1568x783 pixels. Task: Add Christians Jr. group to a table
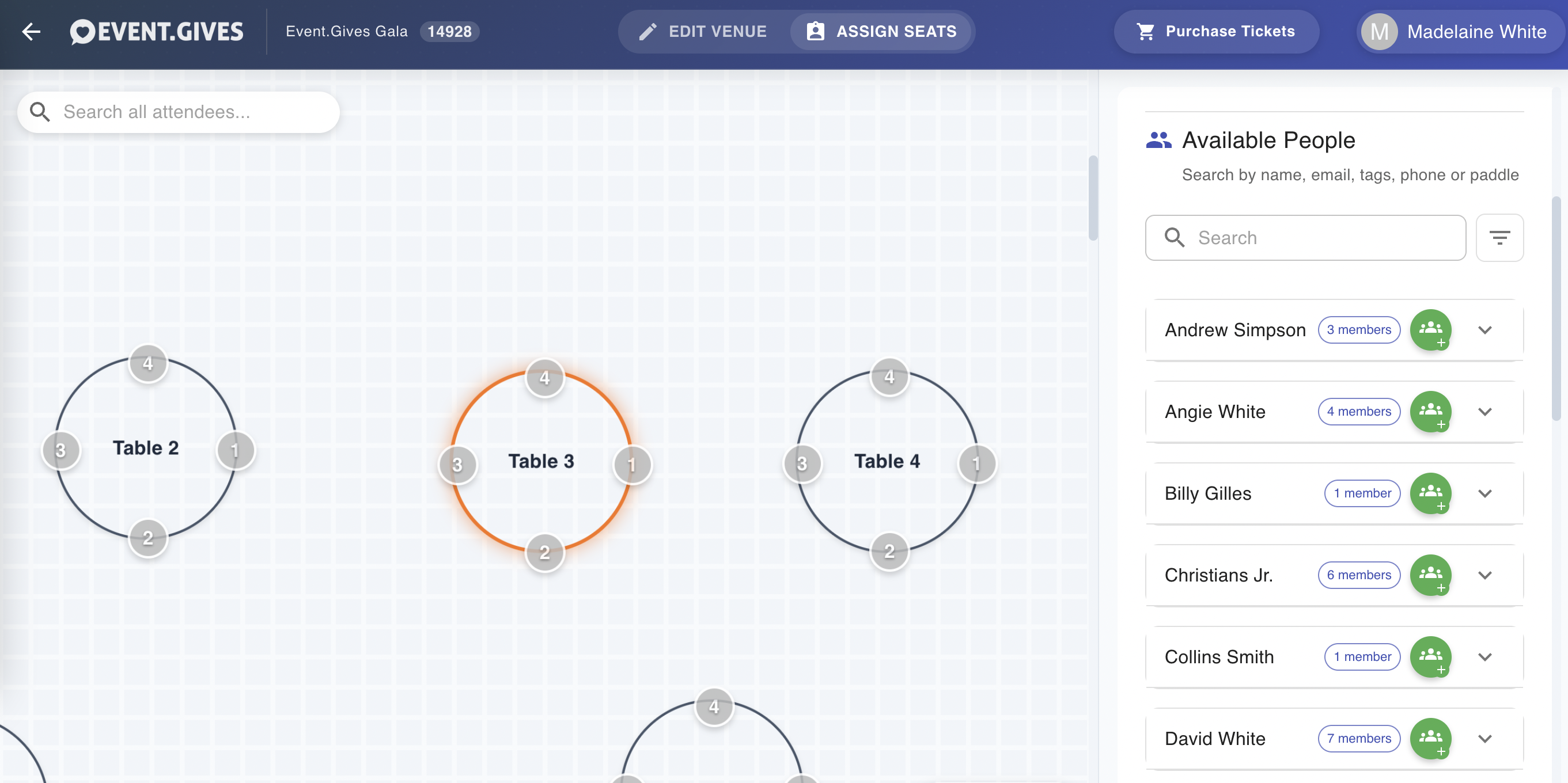pyautogui.click(x=1430, y=575)
